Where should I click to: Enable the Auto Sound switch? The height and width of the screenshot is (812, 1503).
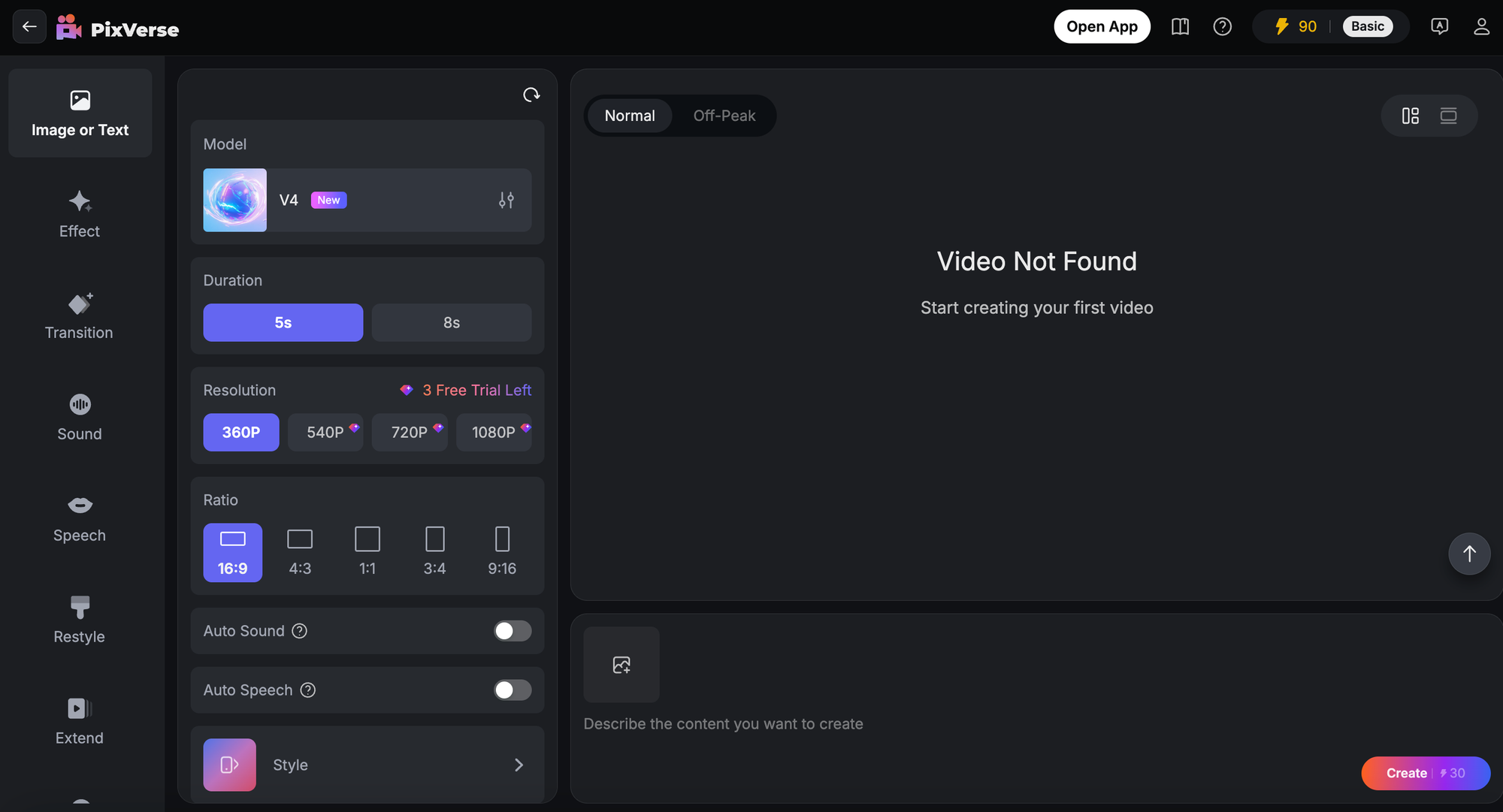click(513, 631)
